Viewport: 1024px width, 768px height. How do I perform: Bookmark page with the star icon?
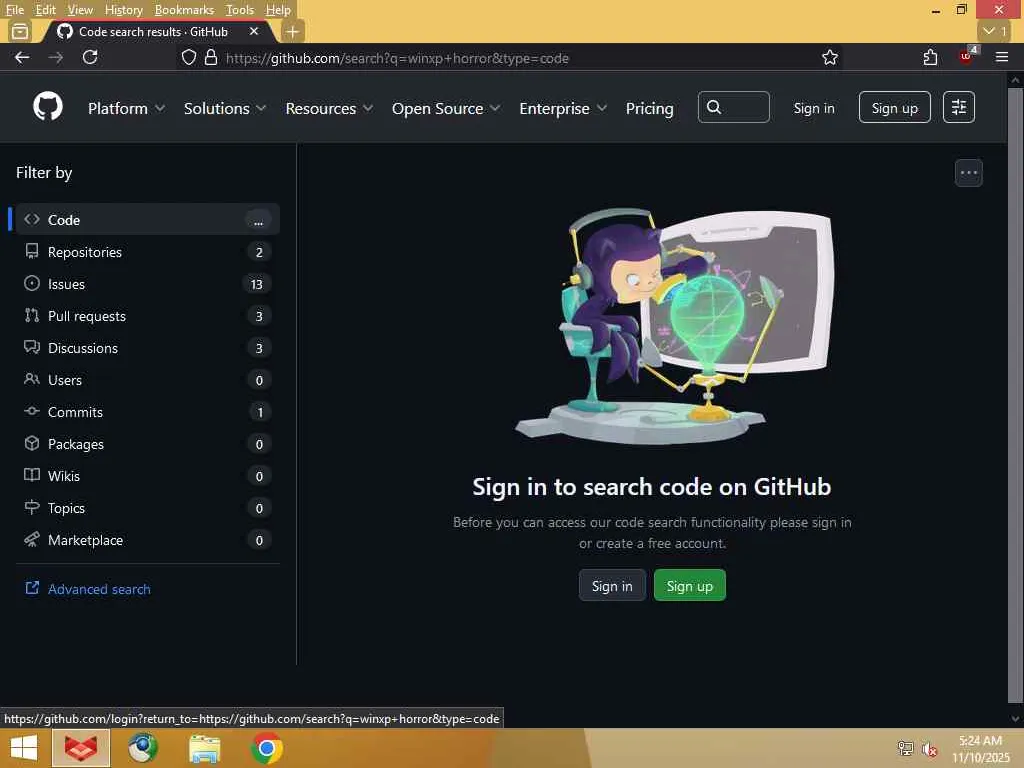(829, 57)
